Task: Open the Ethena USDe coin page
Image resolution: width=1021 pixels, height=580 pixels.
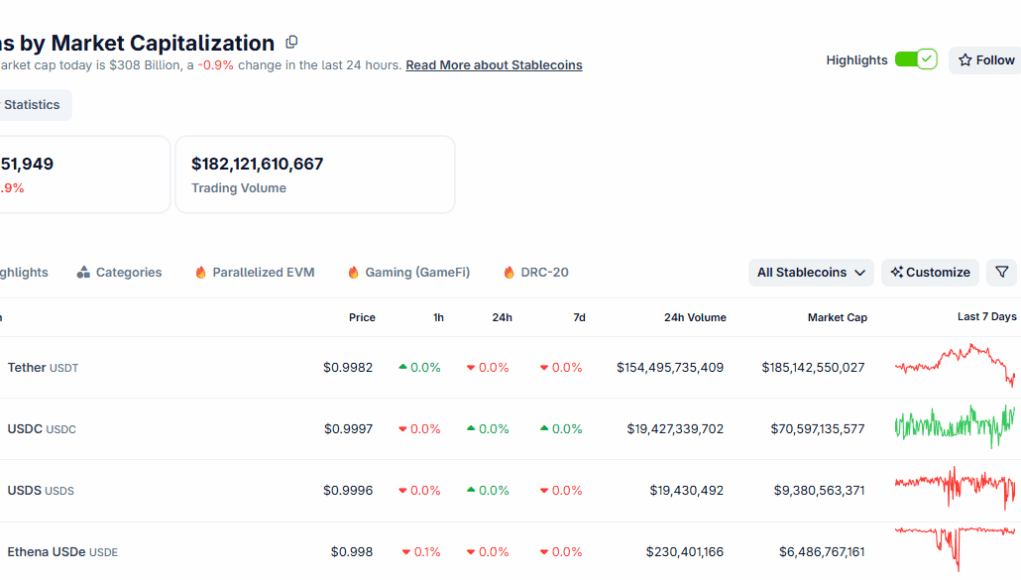Action: coord(48,552)
